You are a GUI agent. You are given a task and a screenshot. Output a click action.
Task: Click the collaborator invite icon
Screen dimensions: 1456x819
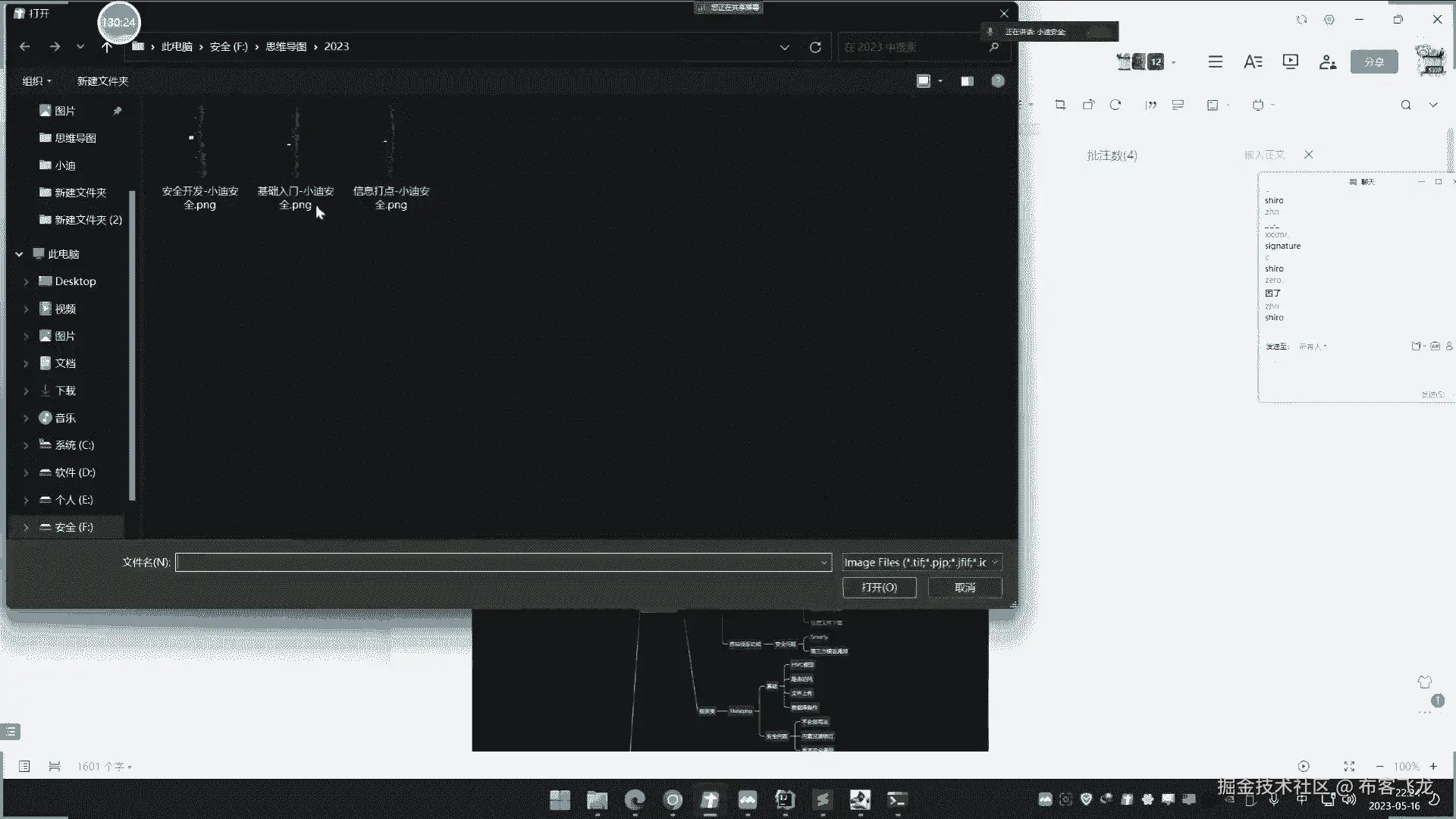click(x=1327, y=61)
